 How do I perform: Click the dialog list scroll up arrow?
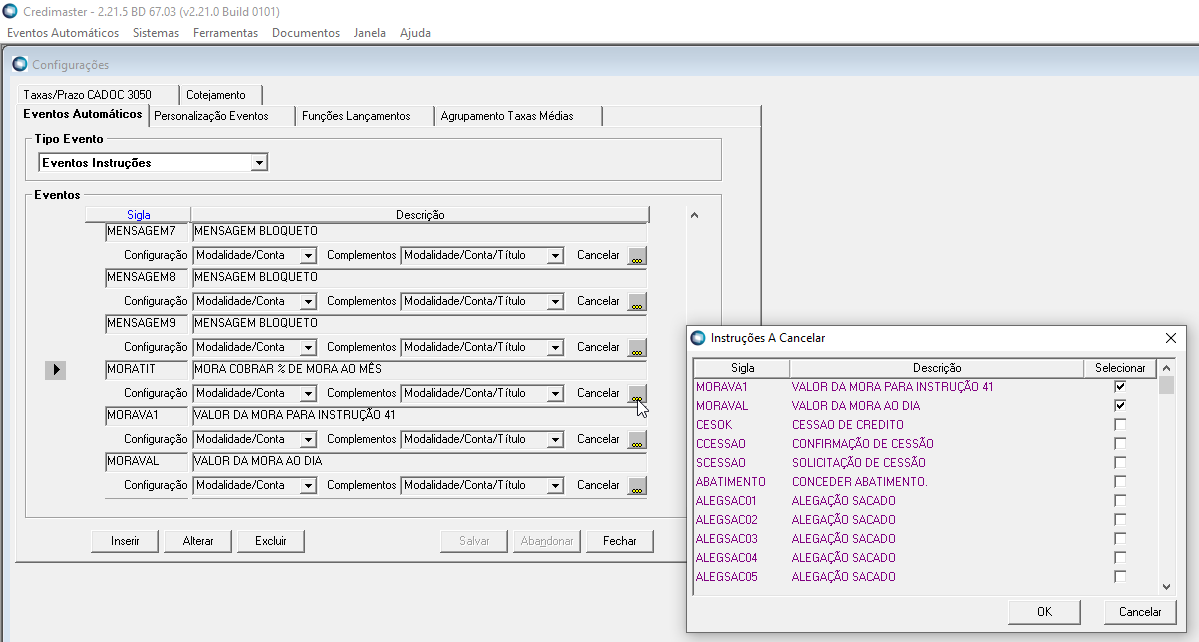coord(1166,368)
